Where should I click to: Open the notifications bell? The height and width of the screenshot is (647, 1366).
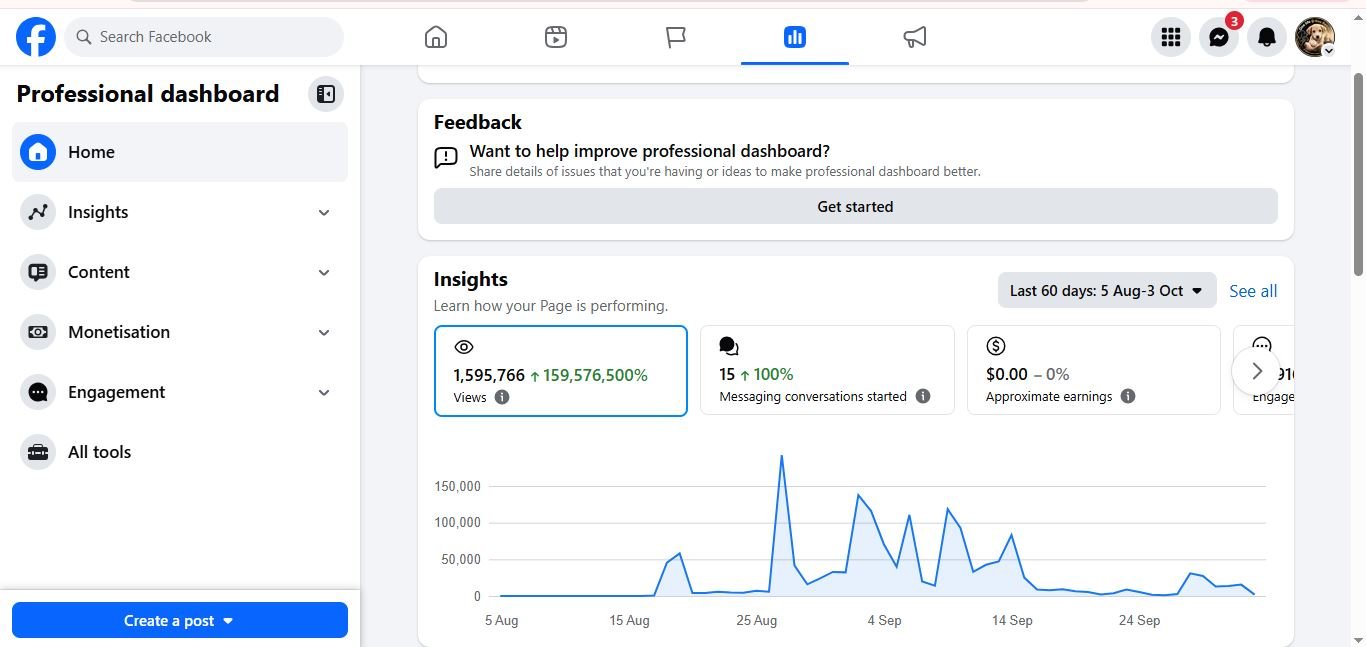click(x=1267, y=37)
